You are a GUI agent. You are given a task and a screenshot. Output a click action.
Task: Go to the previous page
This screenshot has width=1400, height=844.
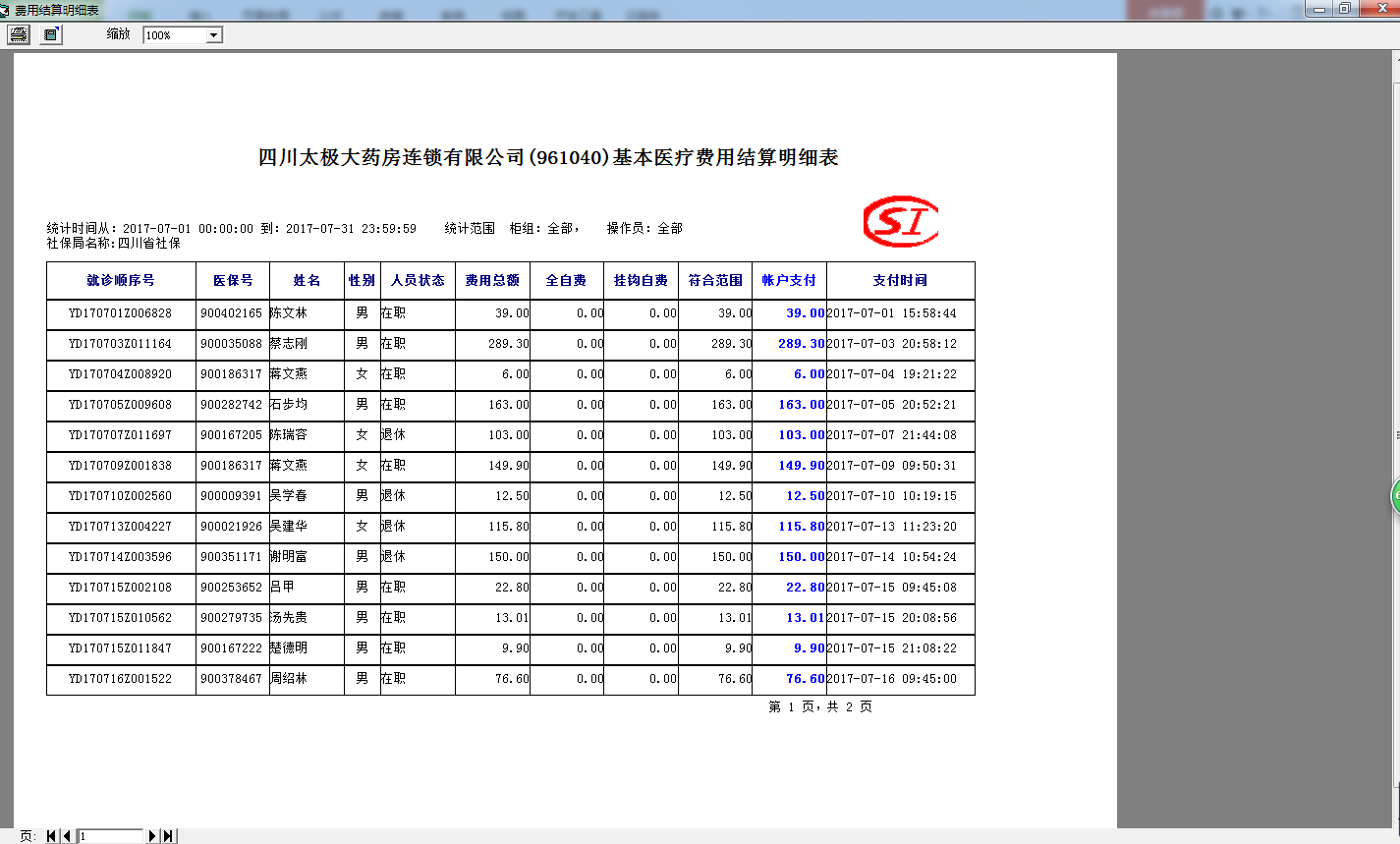click(67, 836)
